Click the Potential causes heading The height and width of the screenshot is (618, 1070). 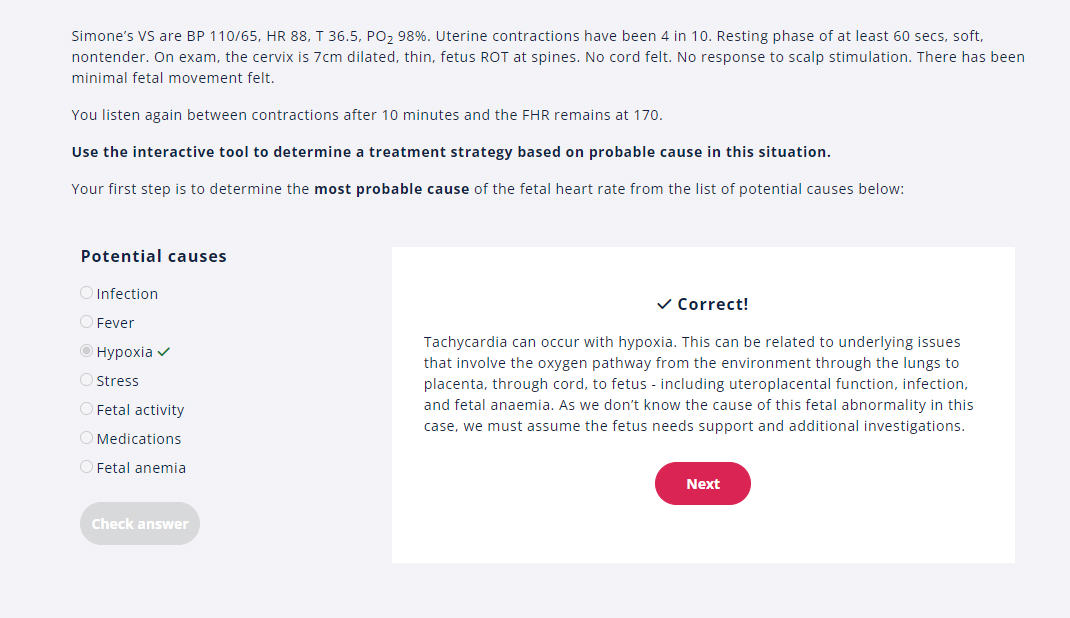tap(153, 256)
